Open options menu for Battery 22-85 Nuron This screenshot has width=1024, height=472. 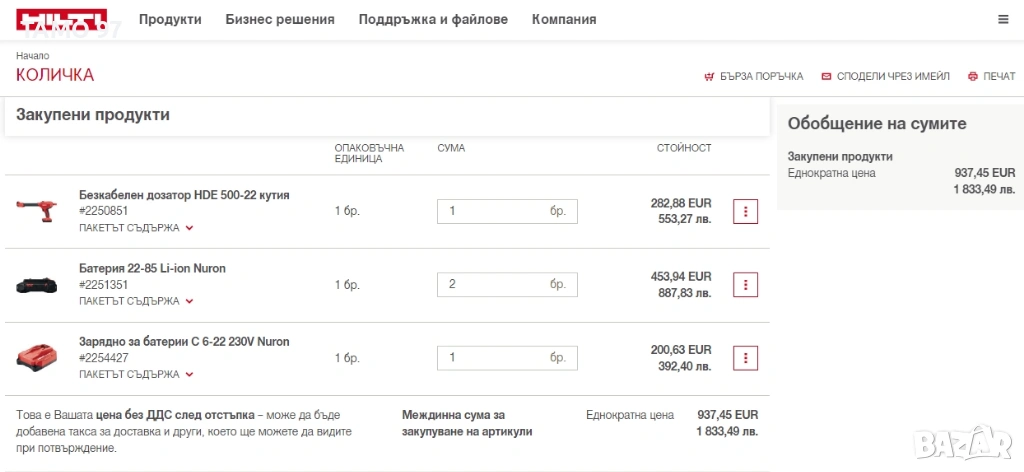pyautogui.click(x=745, y=284)
